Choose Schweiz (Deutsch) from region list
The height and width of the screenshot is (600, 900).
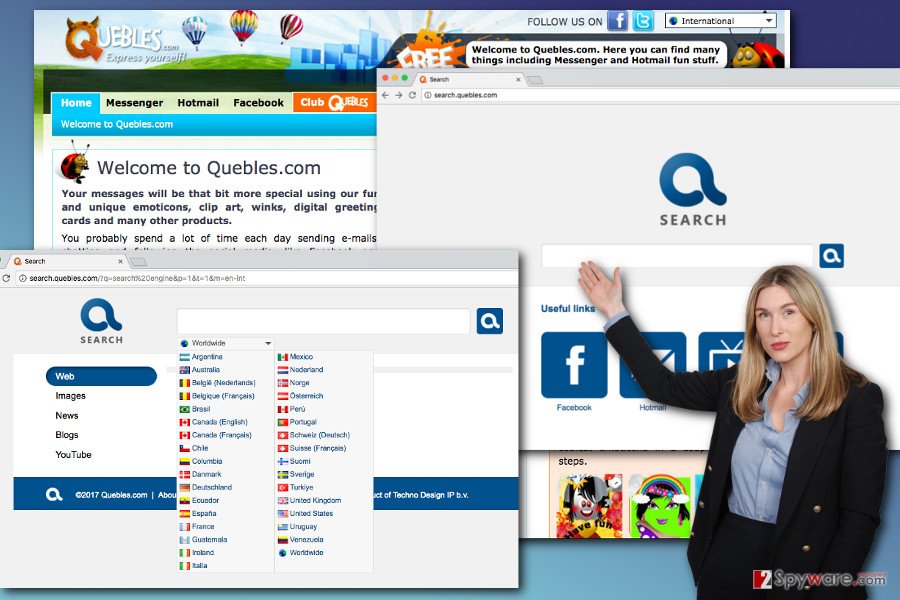click(x=314, y=435)
